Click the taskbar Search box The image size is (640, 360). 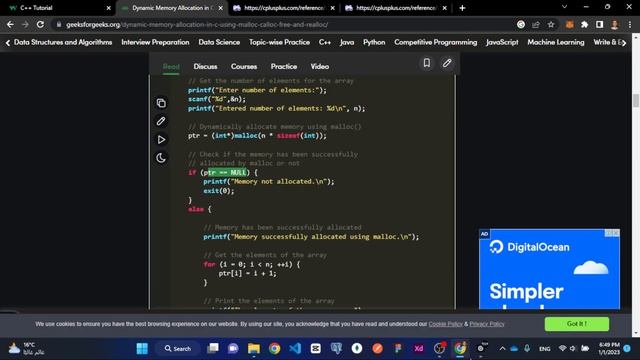click(x=178, y=349)
